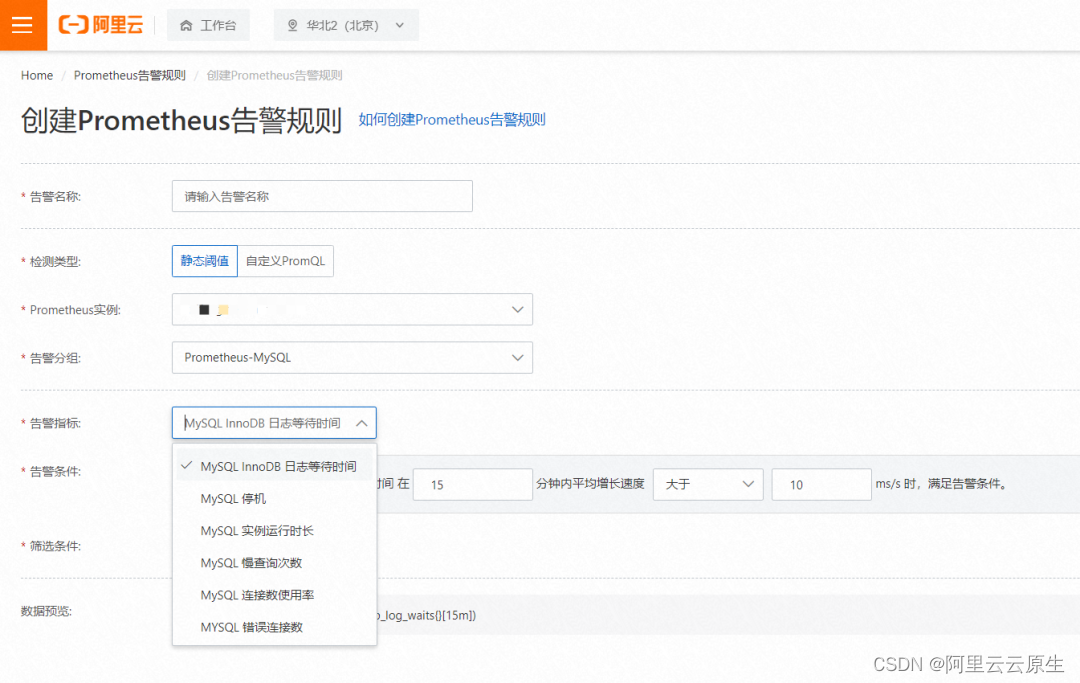The height and width of the screenshot is (683, 1080).
Task: Click the location pin icon in region selector
Action: 292,25
